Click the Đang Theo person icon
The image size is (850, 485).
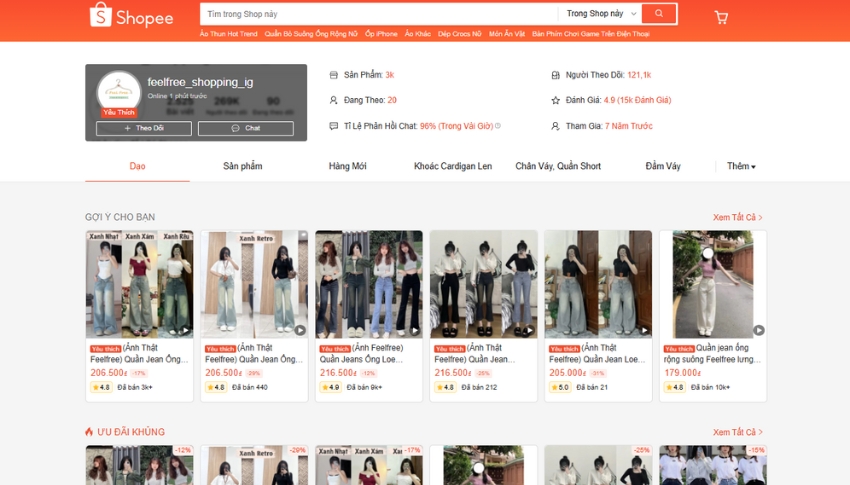click(x=333, y=100)
